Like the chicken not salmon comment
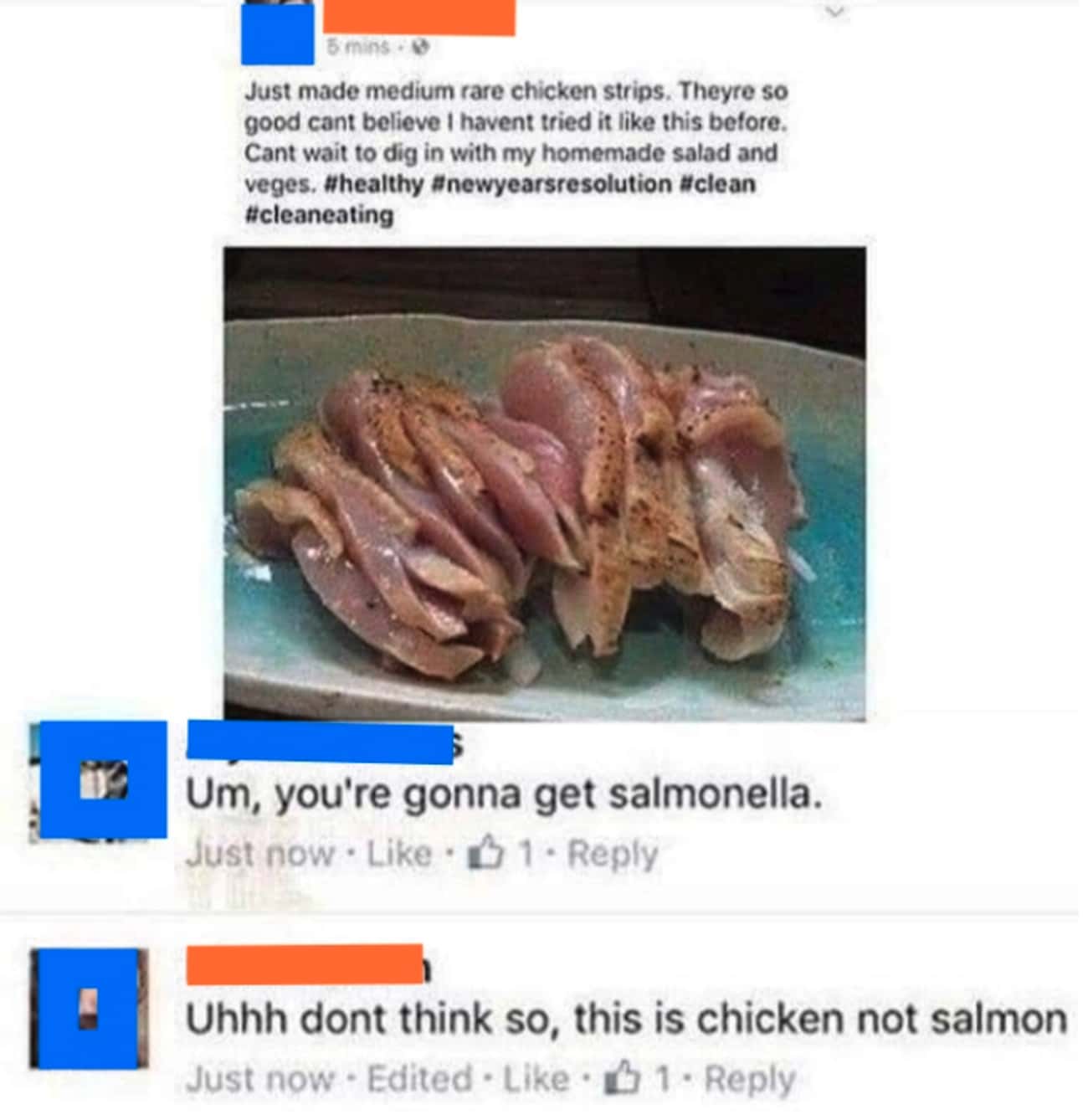1088x1120 pixels. [536, 1079]
